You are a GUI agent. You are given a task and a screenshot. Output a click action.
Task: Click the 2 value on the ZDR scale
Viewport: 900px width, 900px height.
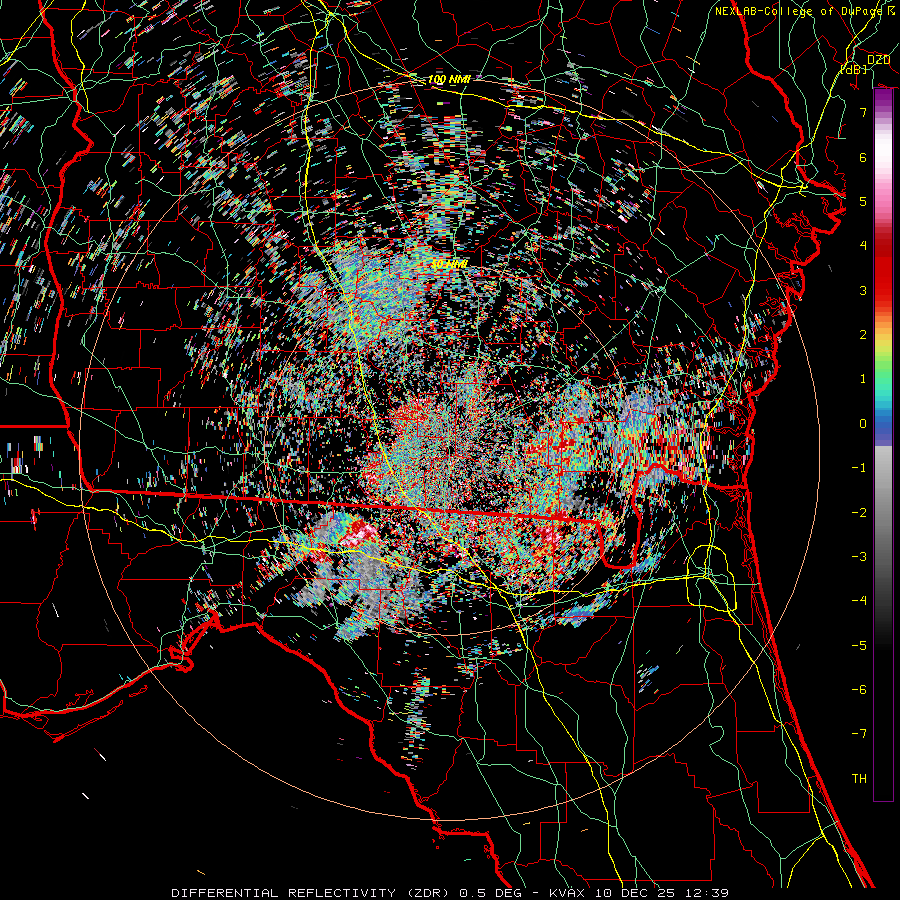click(x=863, y=335)
